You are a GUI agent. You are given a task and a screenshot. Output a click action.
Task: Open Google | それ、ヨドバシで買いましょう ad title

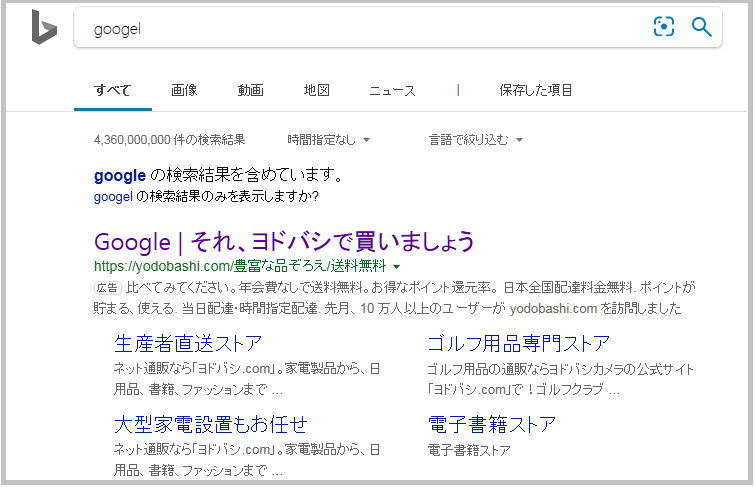[x=285, y=241]
